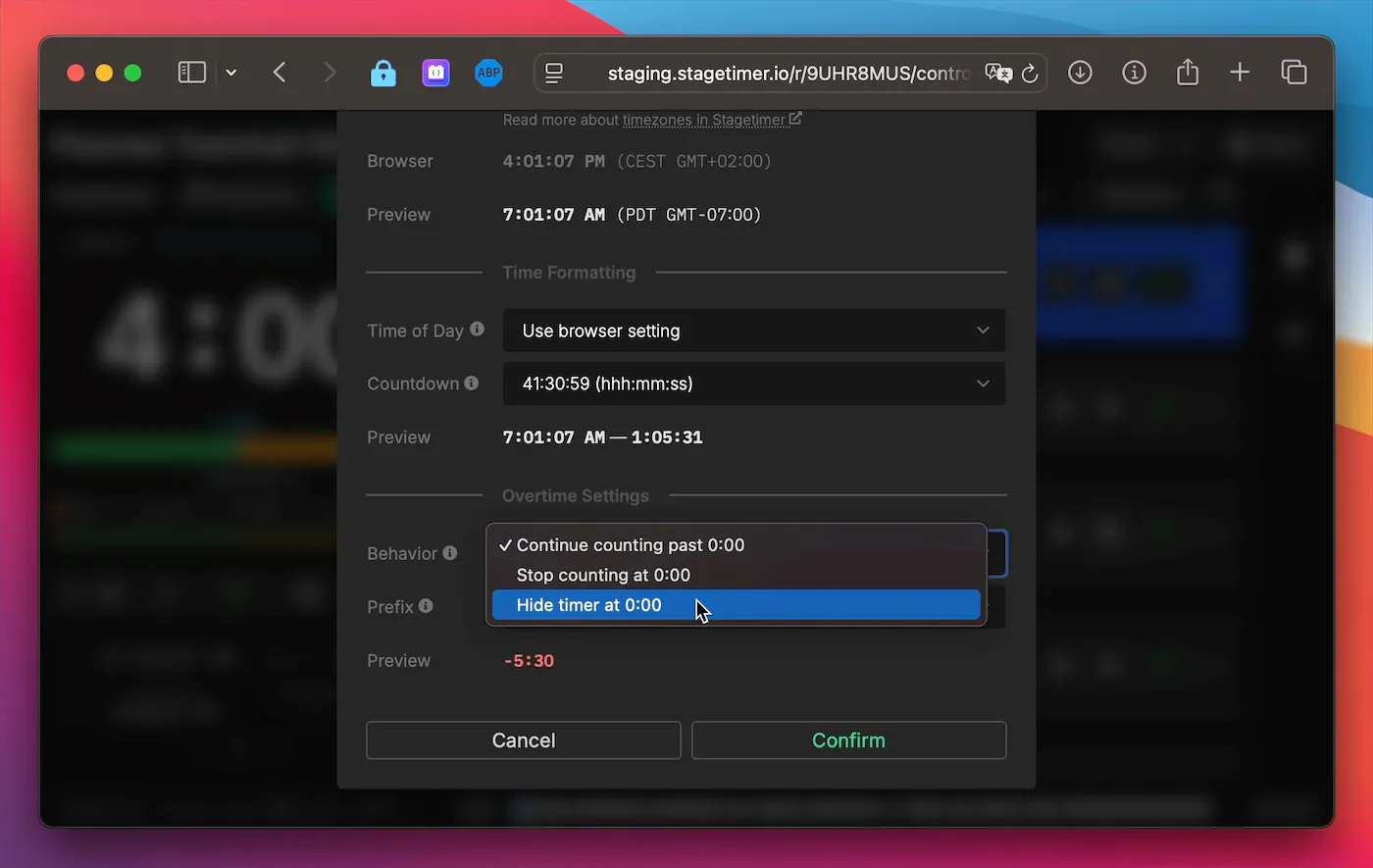Click the website settings icon in the address bar
Viewport: 1373px width, 868px height.
pyautogui.click(x=554, y=72)
